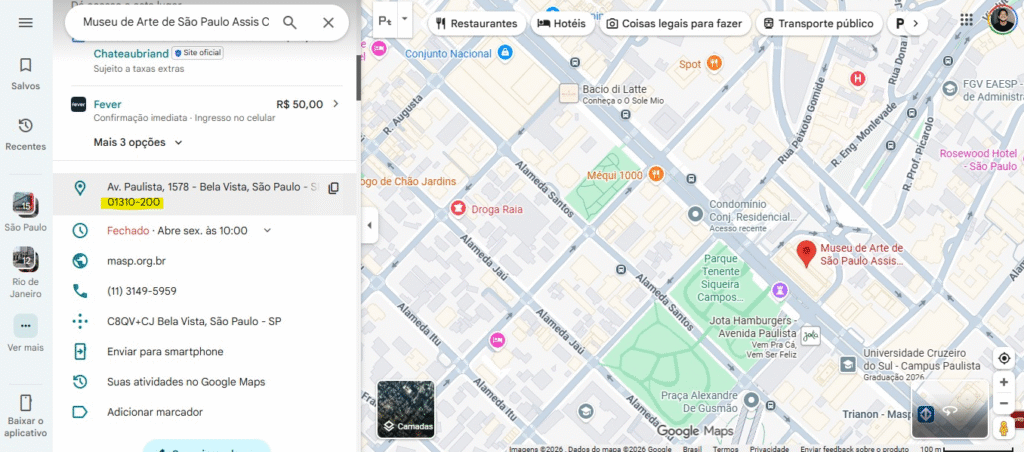
Task: Click Enviar para smartphone
Action: 165,351
